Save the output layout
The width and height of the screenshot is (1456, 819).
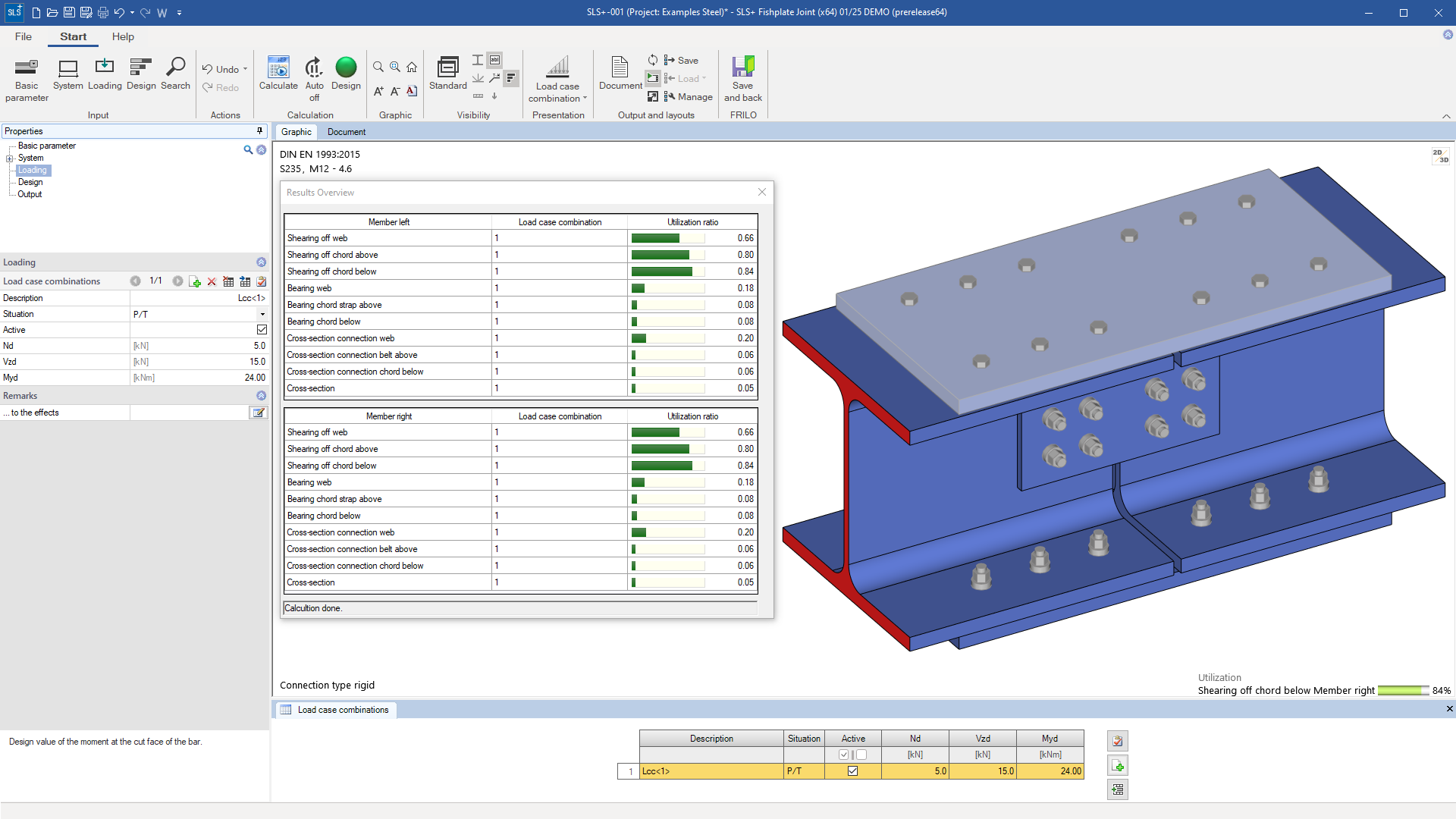pos(681,61)
